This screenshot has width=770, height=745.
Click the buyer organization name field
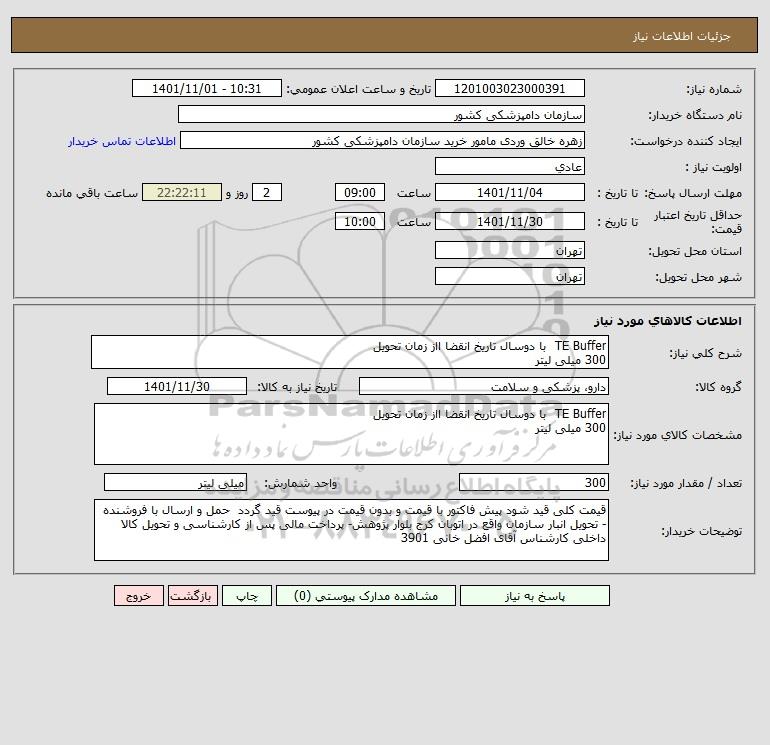coord(381,114)
